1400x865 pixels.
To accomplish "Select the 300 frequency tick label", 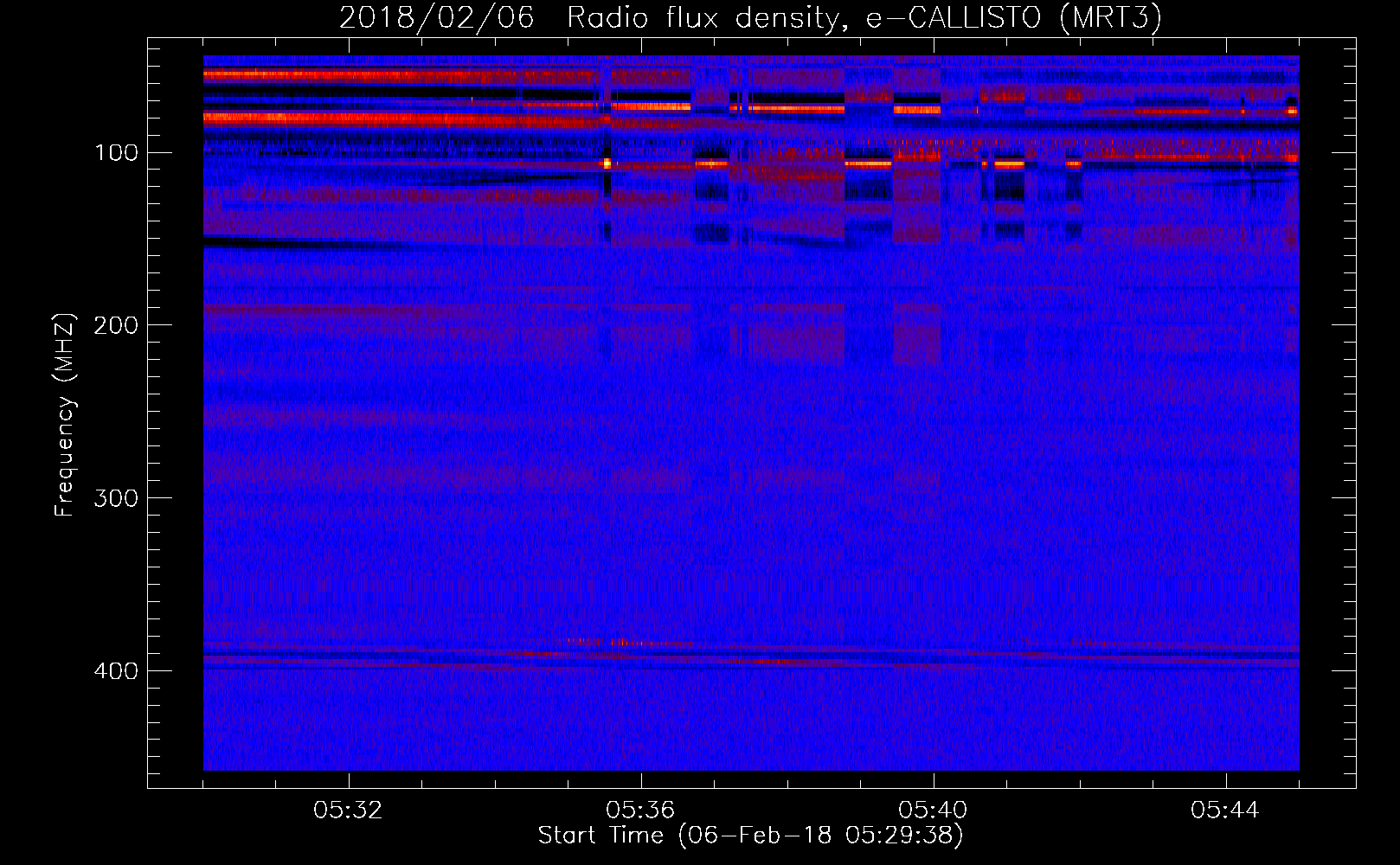I will coord(116,498).
